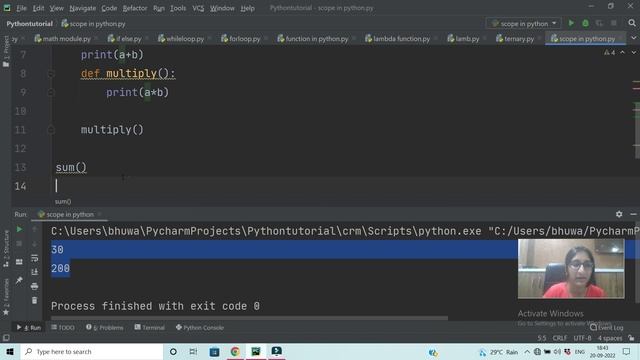Screen dimensions: 640x360
Task: Switch to the forloop.py tab
Action: 244,39
